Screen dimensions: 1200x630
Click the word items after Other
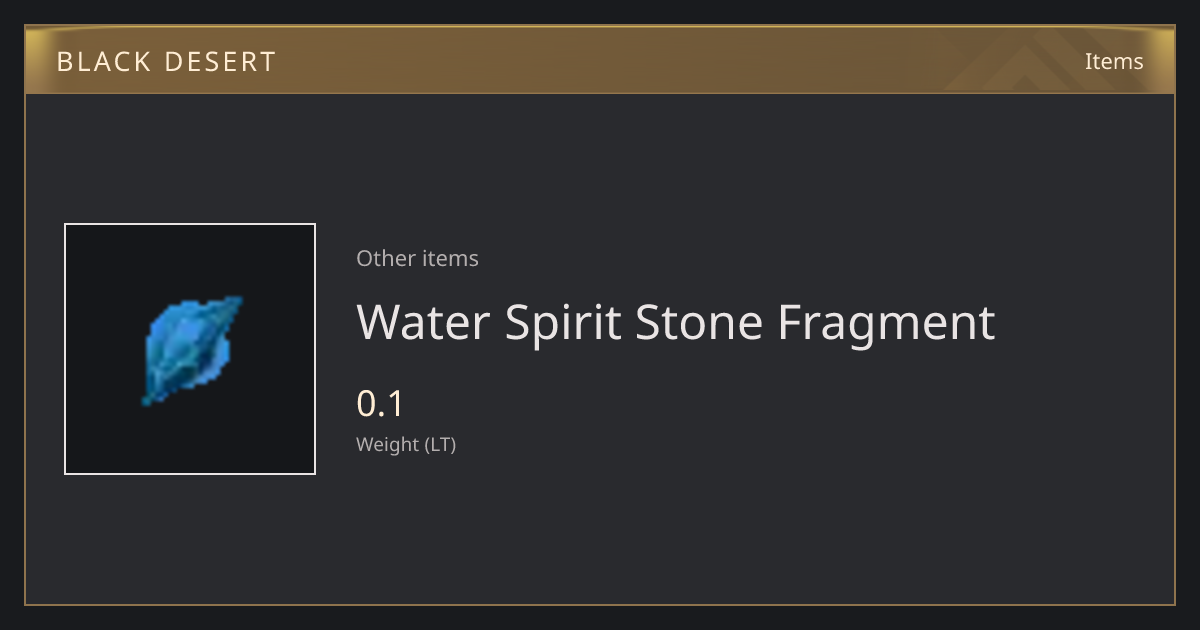click(x=450, y=258)
